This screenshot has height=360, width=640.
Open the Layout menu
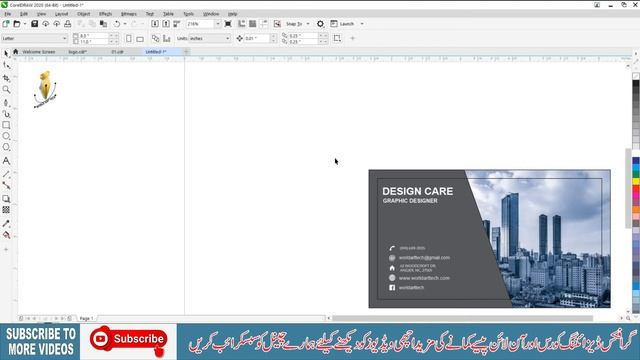point(62,14)
